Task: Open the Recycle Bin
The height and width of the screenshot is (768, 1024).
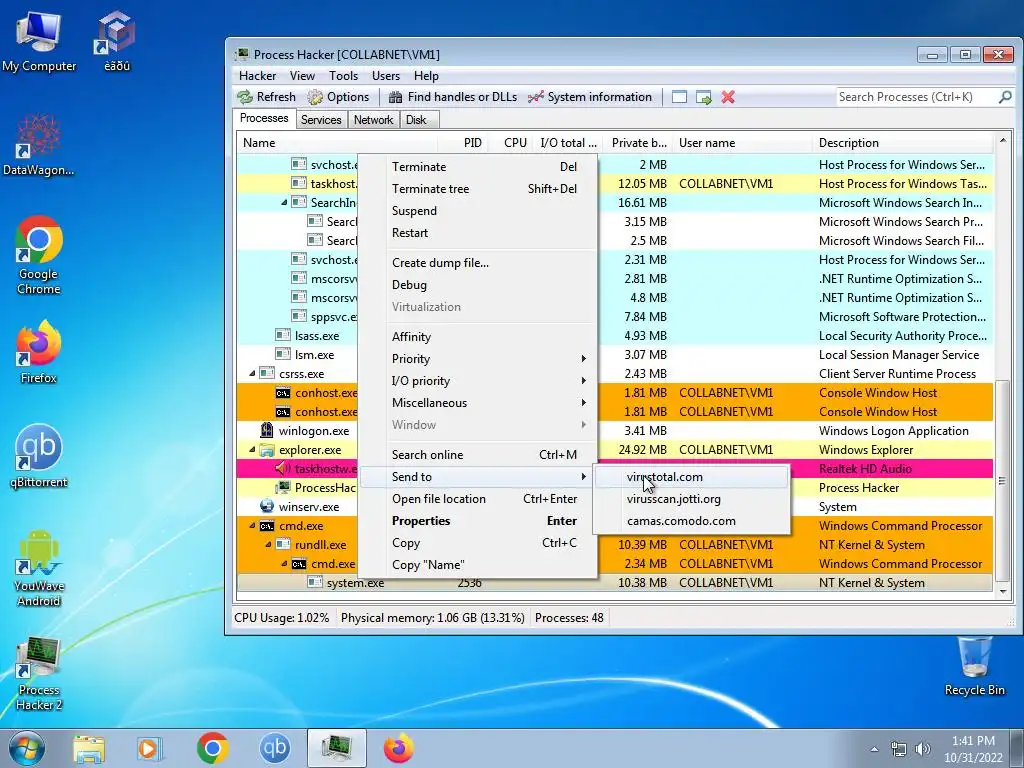Action: point(974,667)
